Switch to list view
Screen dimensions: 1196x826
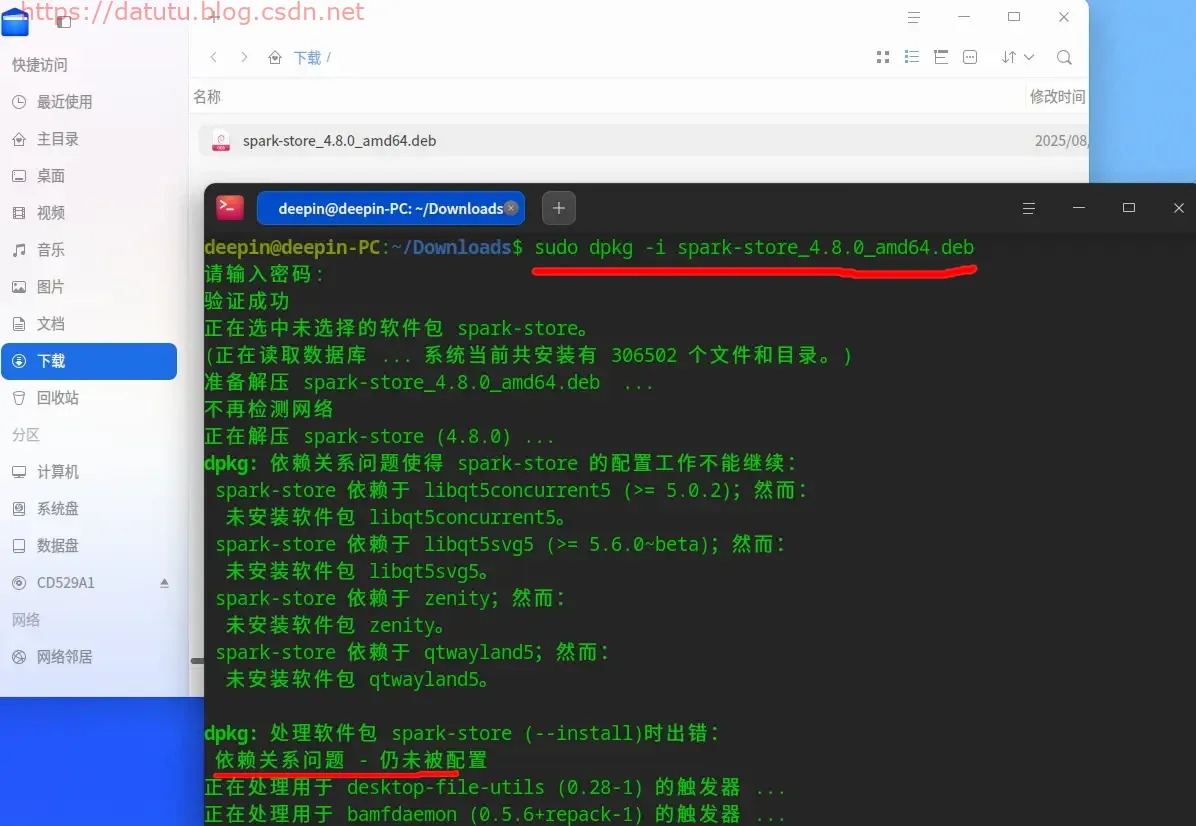911,57
